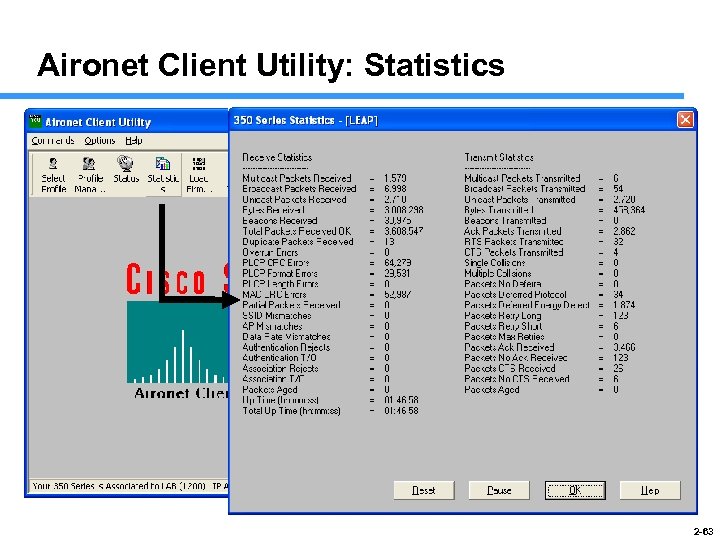Select the AP Mismatches label
720x540 pixels.
click(272, 326)
